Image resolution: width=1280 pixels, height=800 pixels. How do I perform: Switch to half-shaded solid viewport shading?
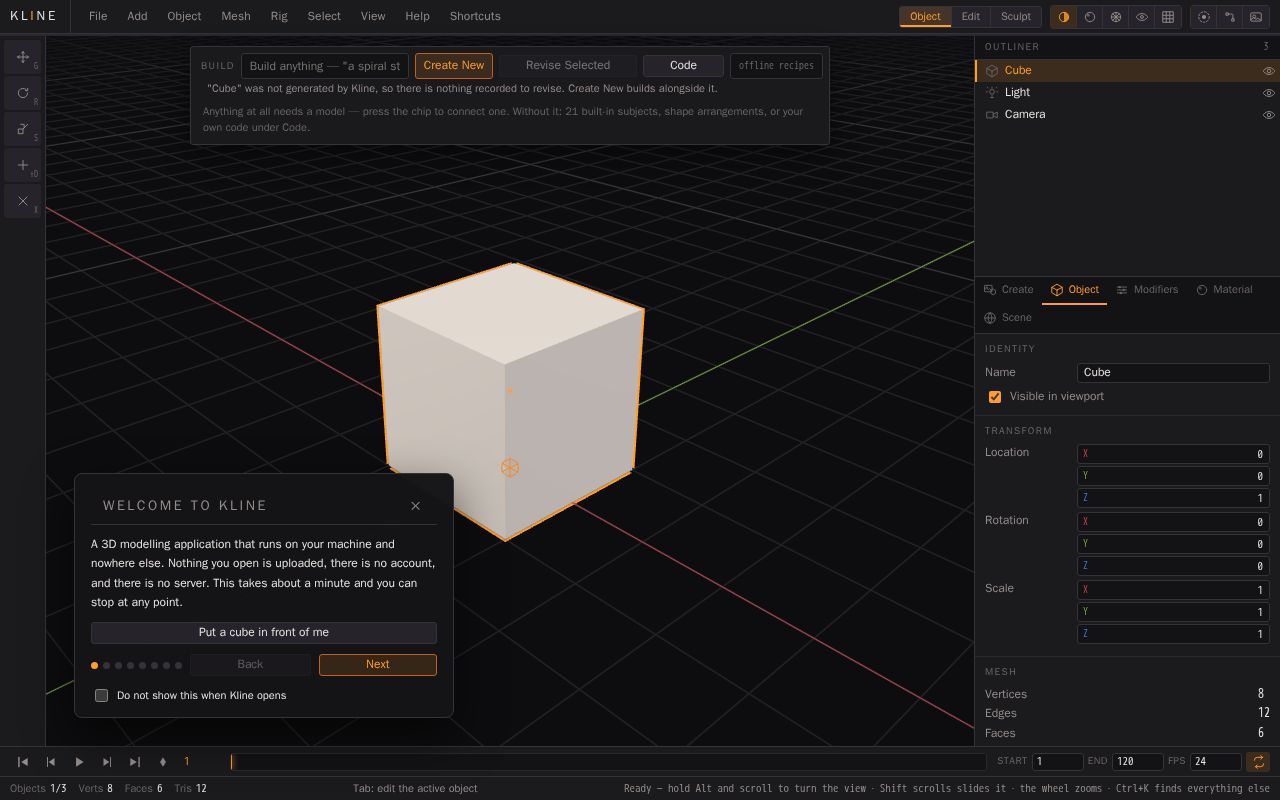[x=1063, y=17]
